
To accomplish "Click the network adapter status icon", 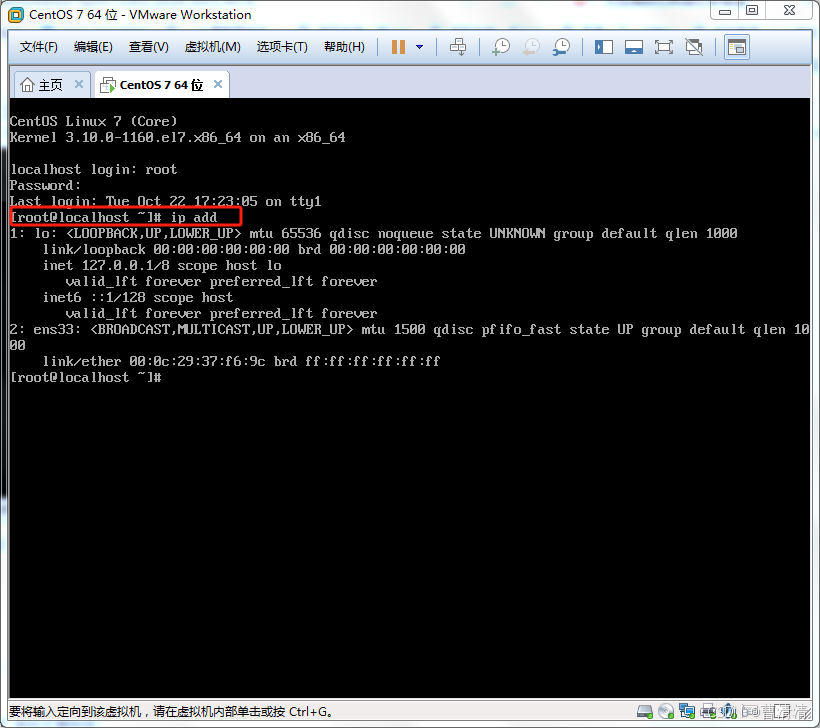I will coord(686,711).
